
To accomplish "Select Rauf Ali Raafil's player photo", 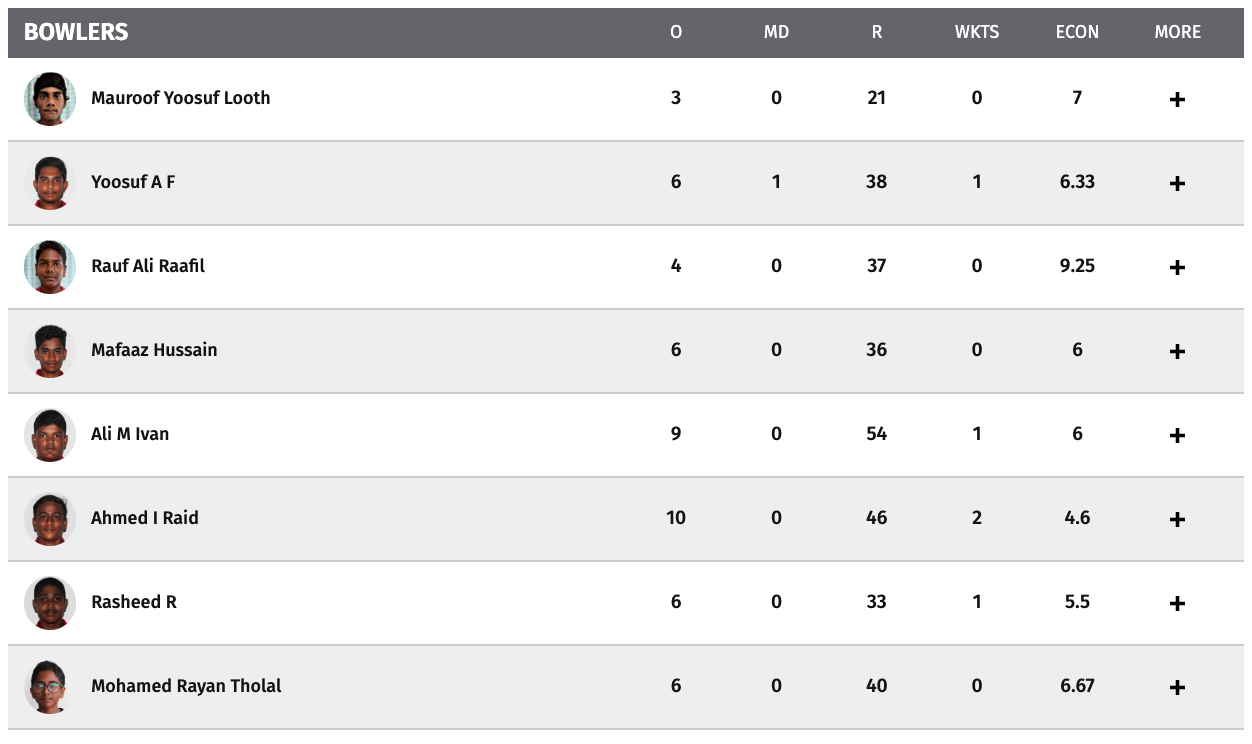I will click(x=50, y=267).
